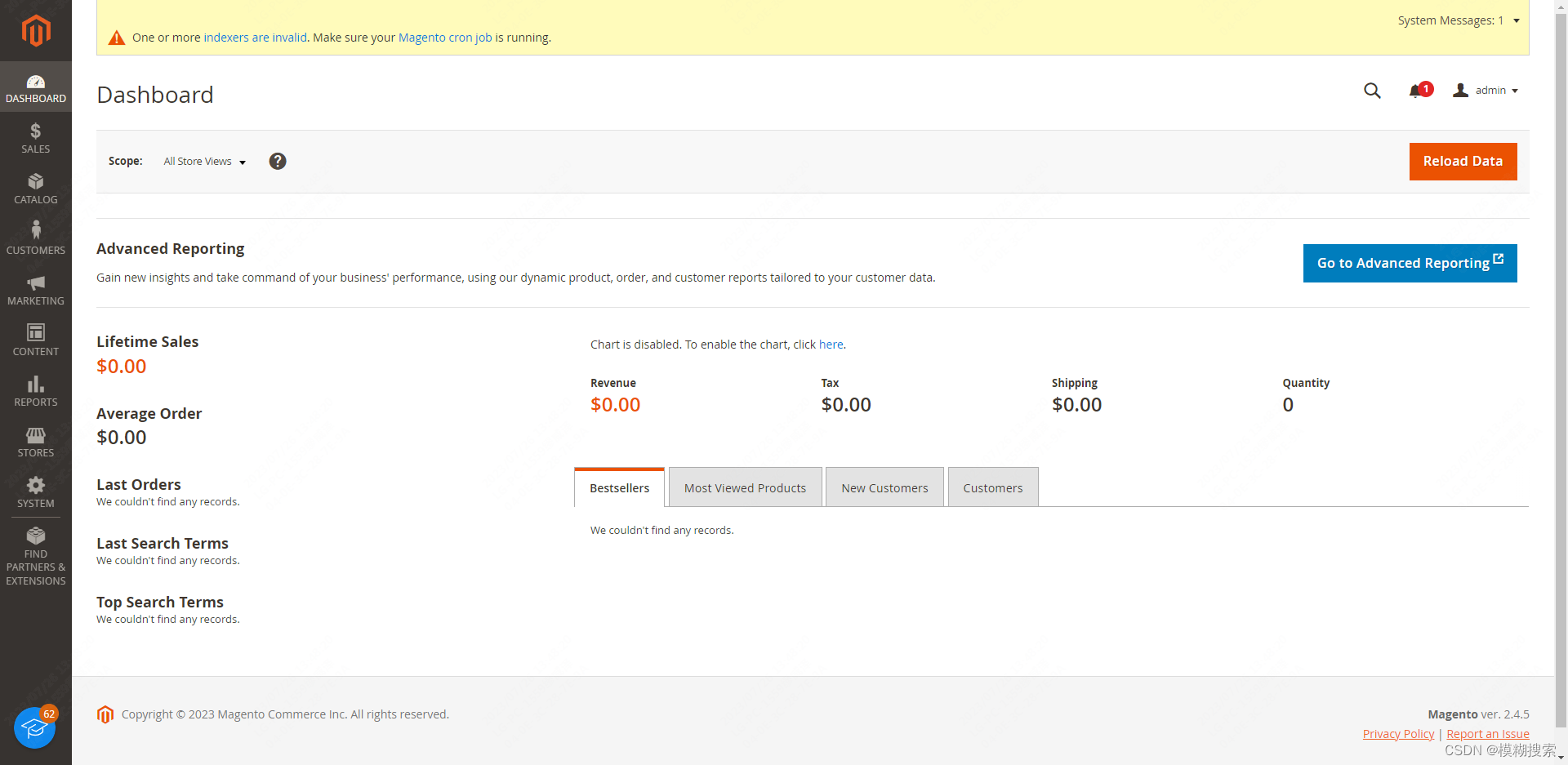The width and height of the screenshot is (1568, 765).
Task: Click the Average Order $0.00 value
Action: point(122,438)
